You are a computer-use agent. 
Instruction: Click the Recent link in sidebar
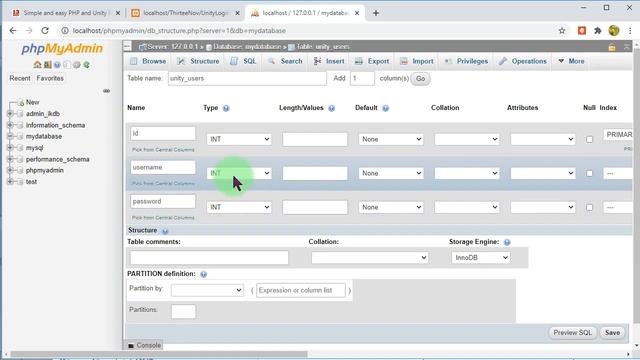click(20, 78)
